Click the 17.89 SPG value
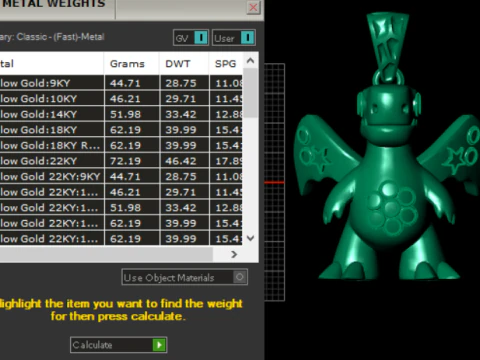 229,161
